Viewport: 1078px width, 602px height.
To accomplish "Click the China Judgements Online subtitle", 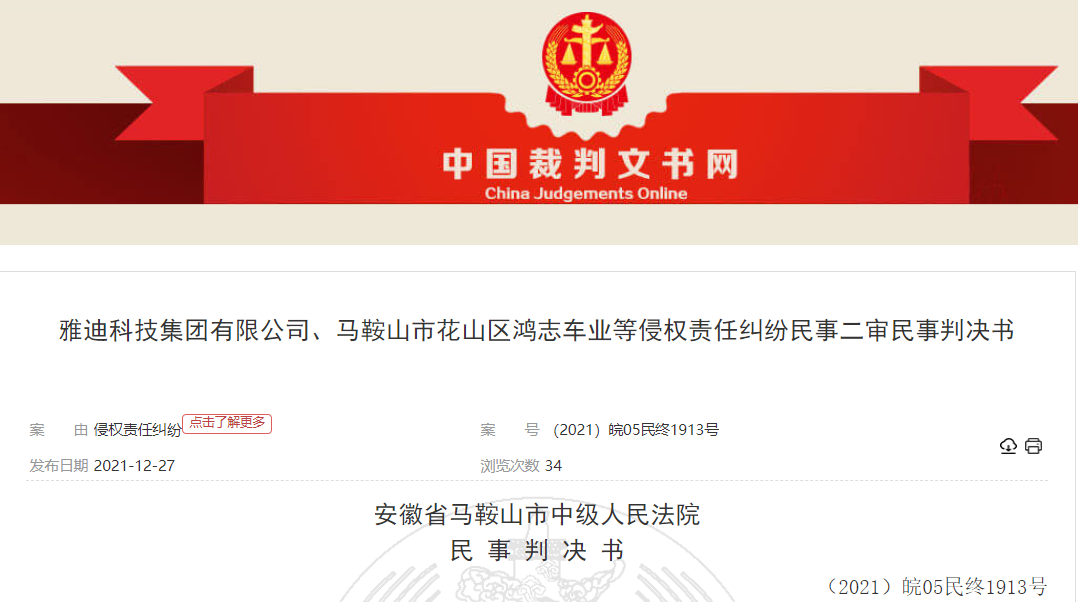I will click(x=586, y=194).
